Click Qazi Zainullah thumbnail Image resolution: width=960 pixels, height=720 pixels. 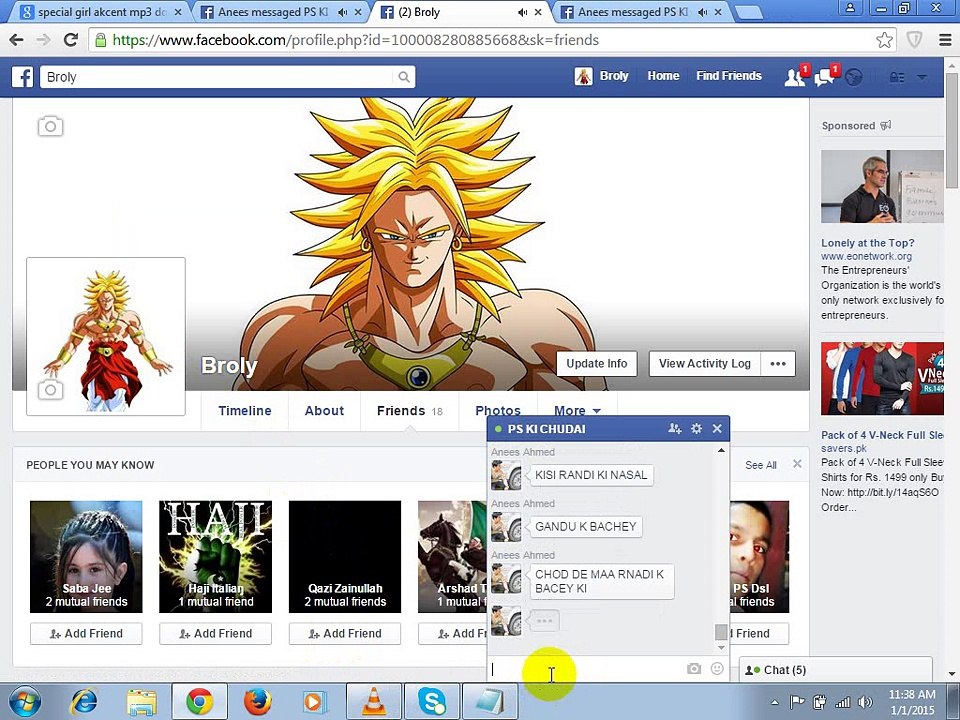click(345, 557)
